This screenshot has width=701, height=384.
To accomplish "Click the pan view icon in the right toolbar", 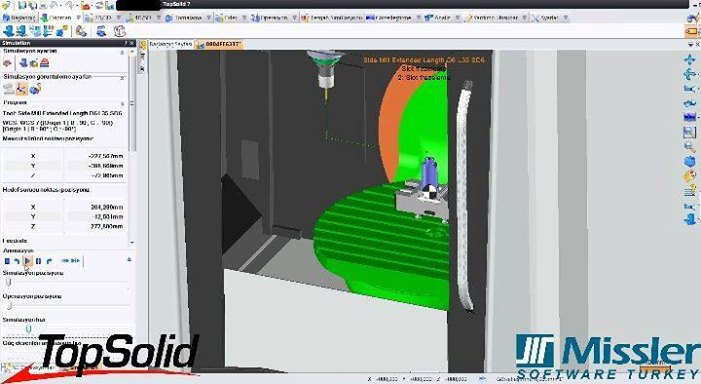I will click(x=690, y=60).
